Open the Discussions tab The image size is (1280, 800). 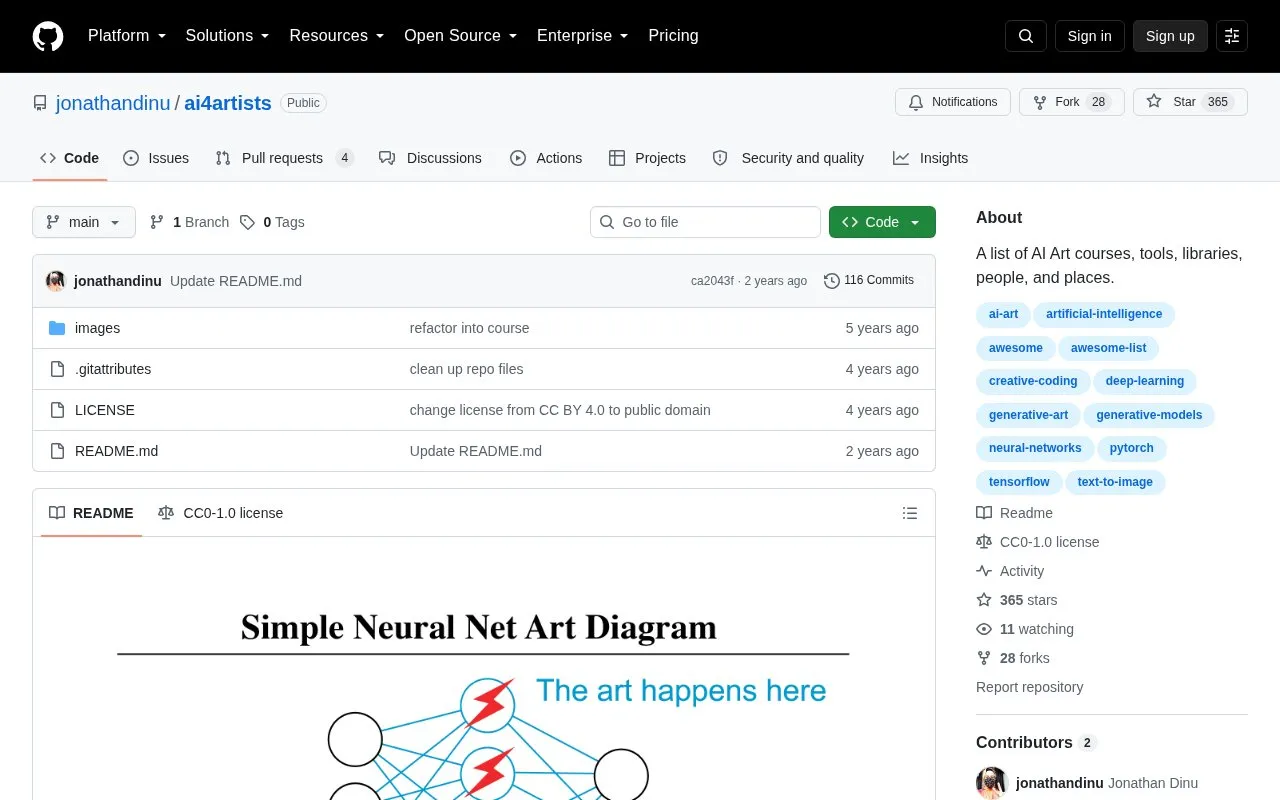(x=430, y=158)
